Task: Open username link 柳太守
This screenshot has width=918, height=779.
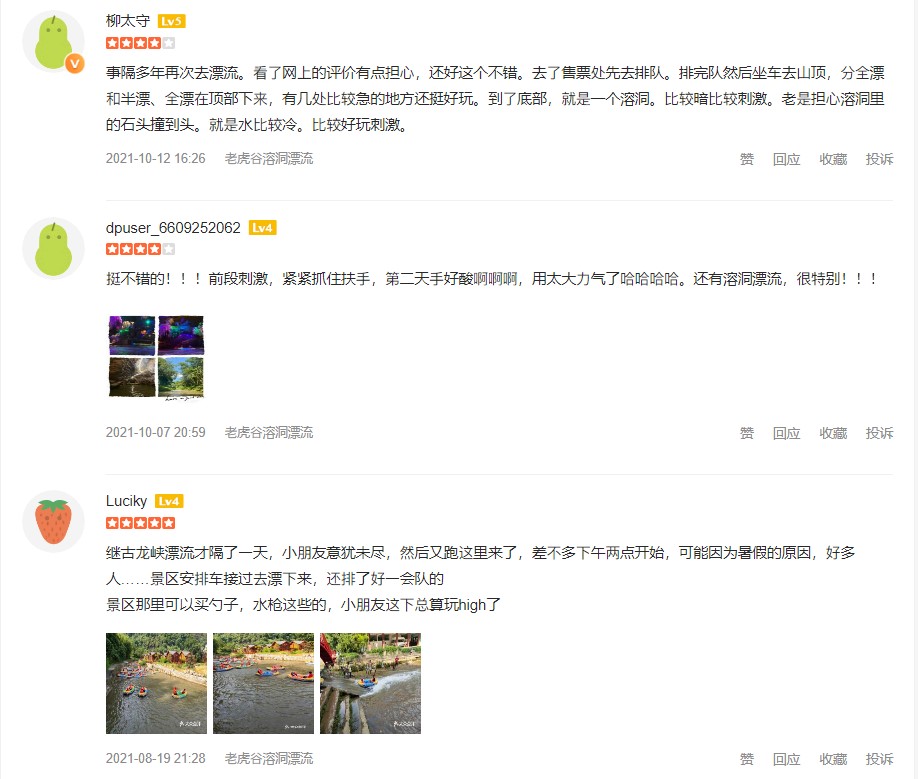Action: [128, 21]
